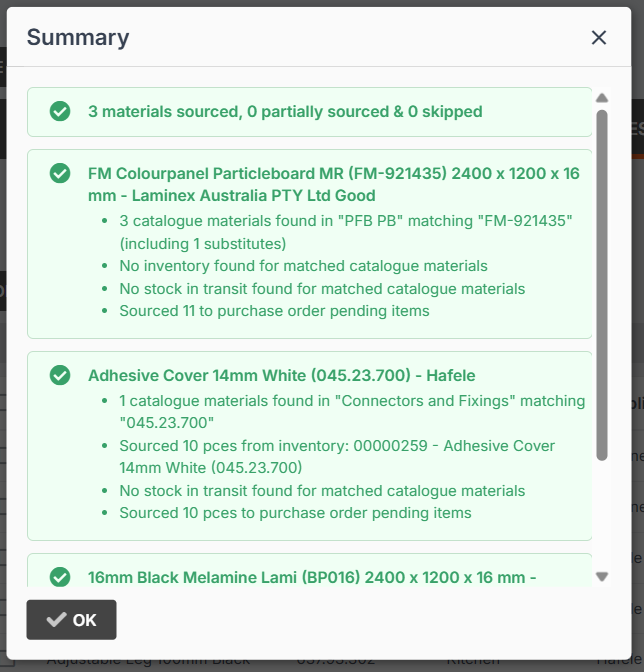644x672 pixels.
Task: Click the scrollbar up arrow in Summary
Action: [x=602, y=98]
